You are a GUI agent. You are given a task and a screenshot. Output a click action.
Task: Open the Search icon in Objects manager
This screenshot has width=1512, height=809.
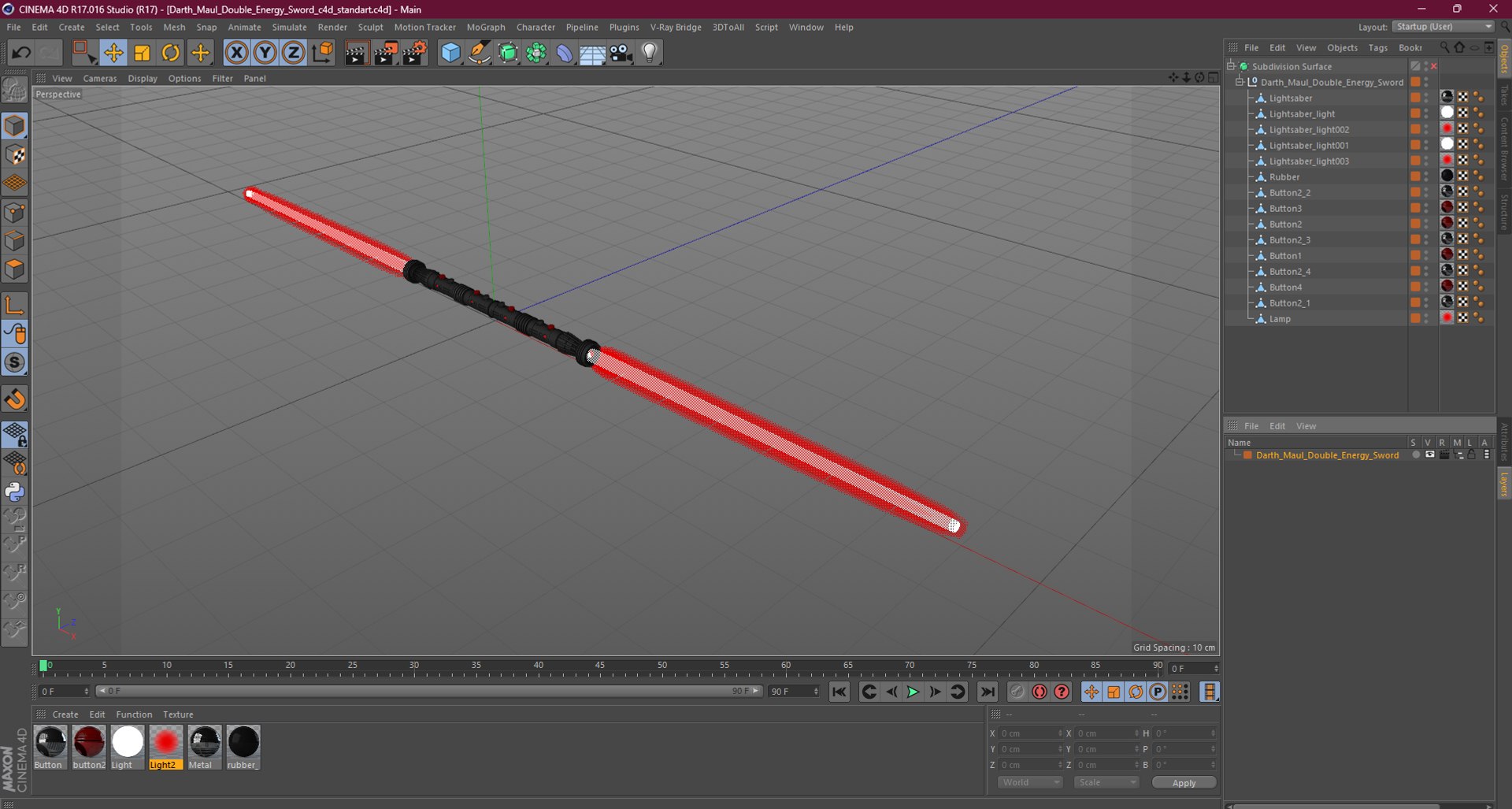[1444, 47]
